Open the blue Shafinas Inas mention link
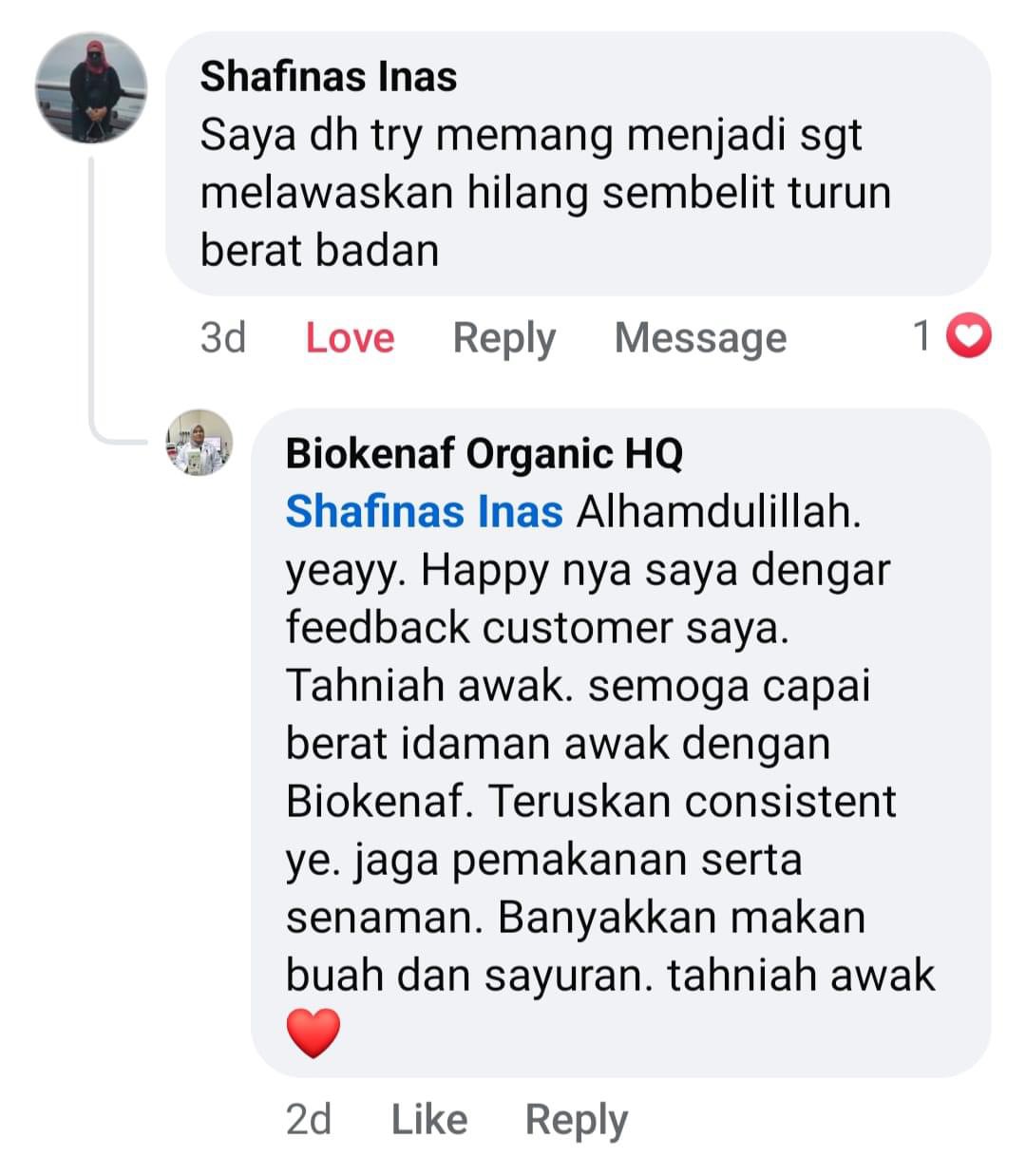1026x1176 pixels. (425, 511)
